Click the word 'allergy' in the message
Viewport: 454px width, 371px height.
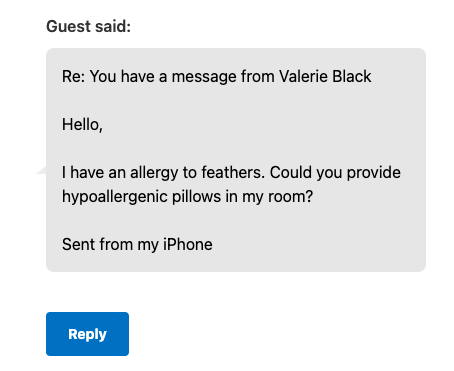(154, 173)
